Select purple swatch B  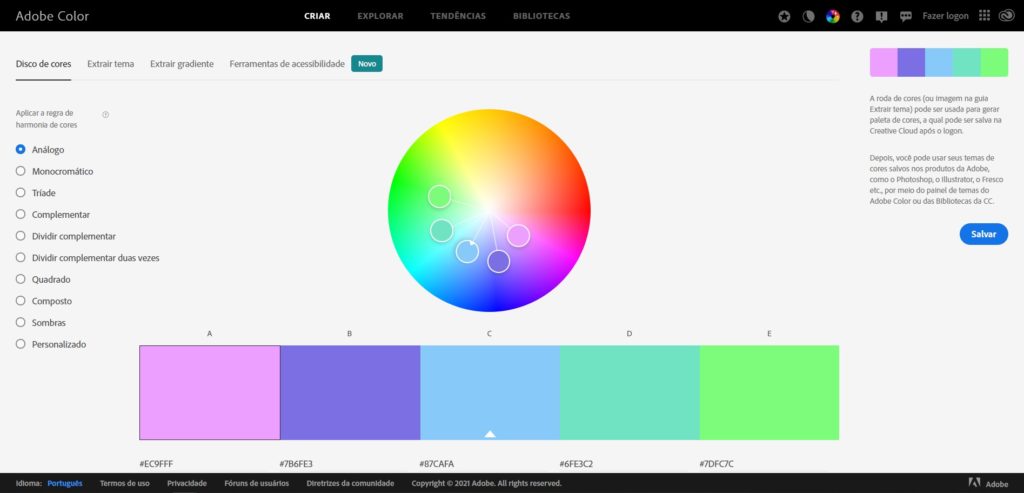(x=350, y=392)
